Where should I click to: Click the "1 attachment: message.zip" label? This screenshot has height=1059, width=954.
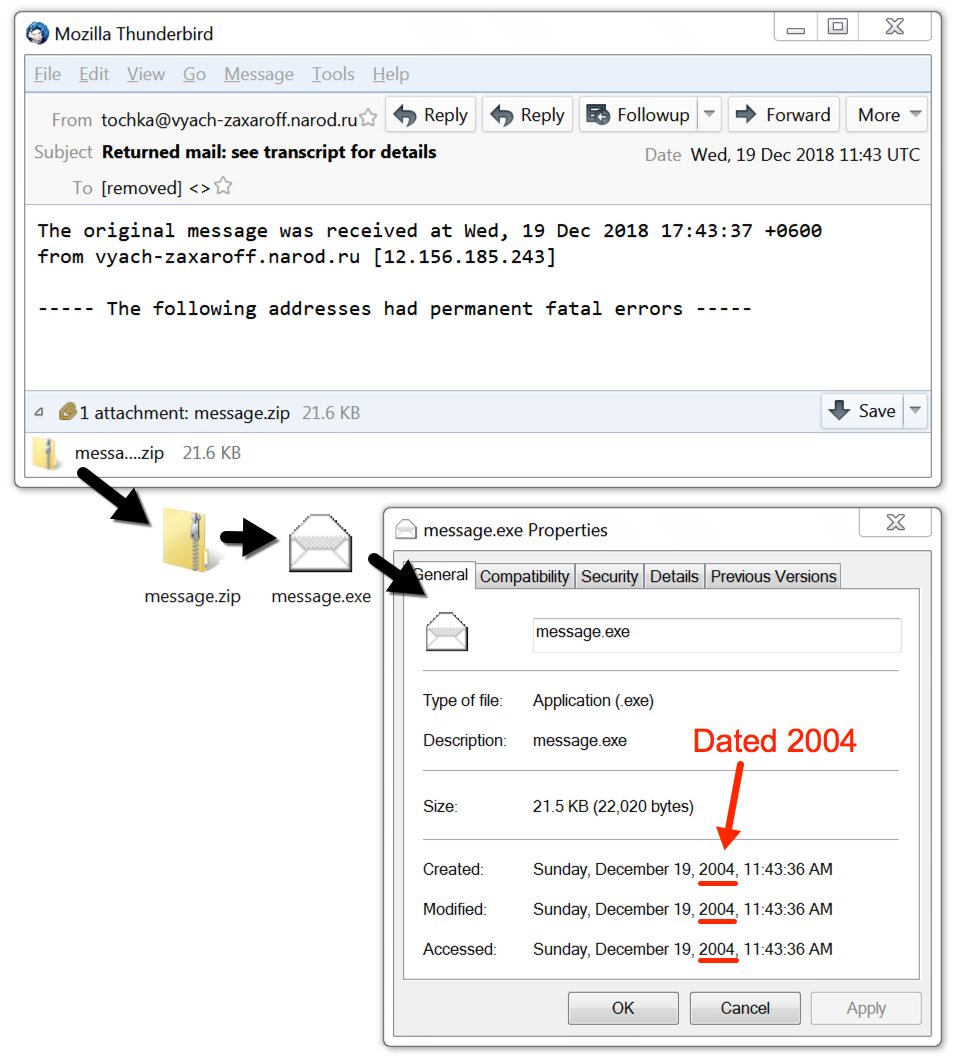(x=184, y=413)
